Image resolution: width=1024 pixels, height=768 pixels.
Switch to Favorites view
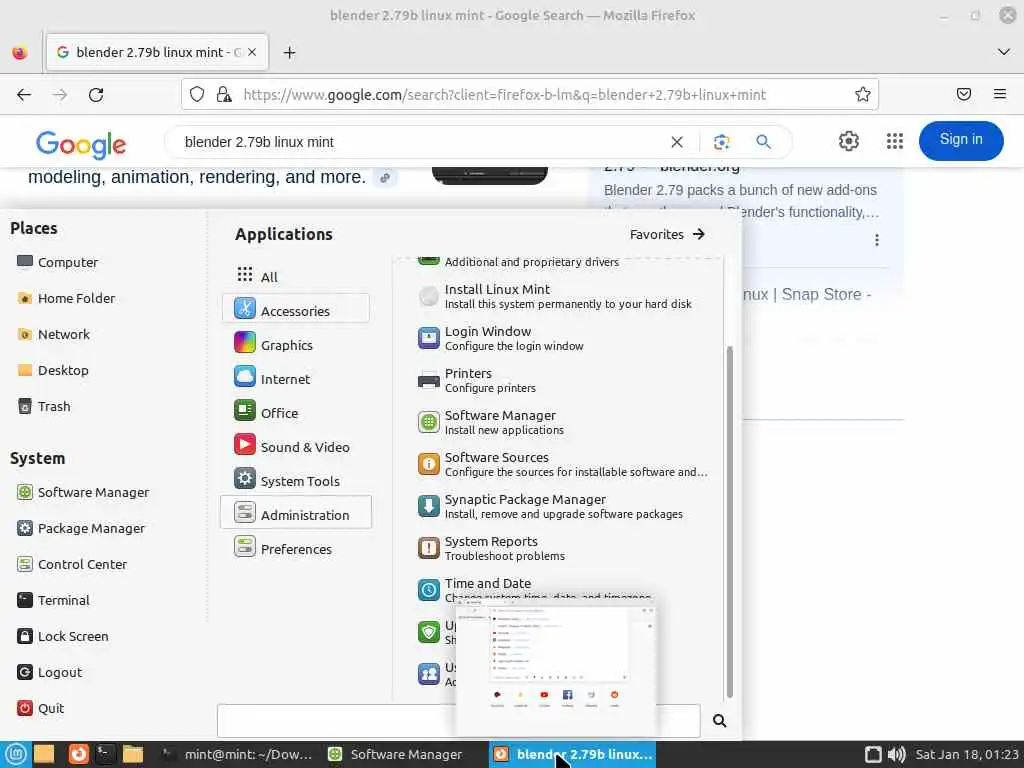667,234
